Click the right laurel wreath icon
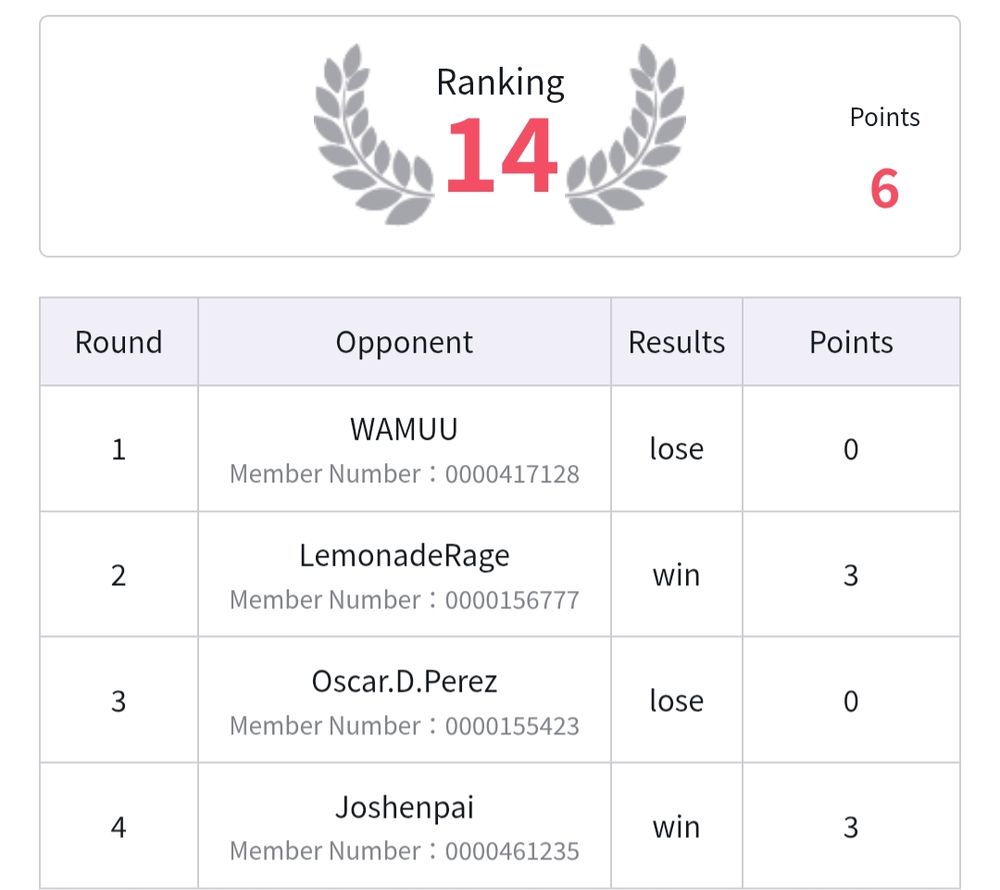Viewport: 1000px width, 890px height. [x=626, y=134]
